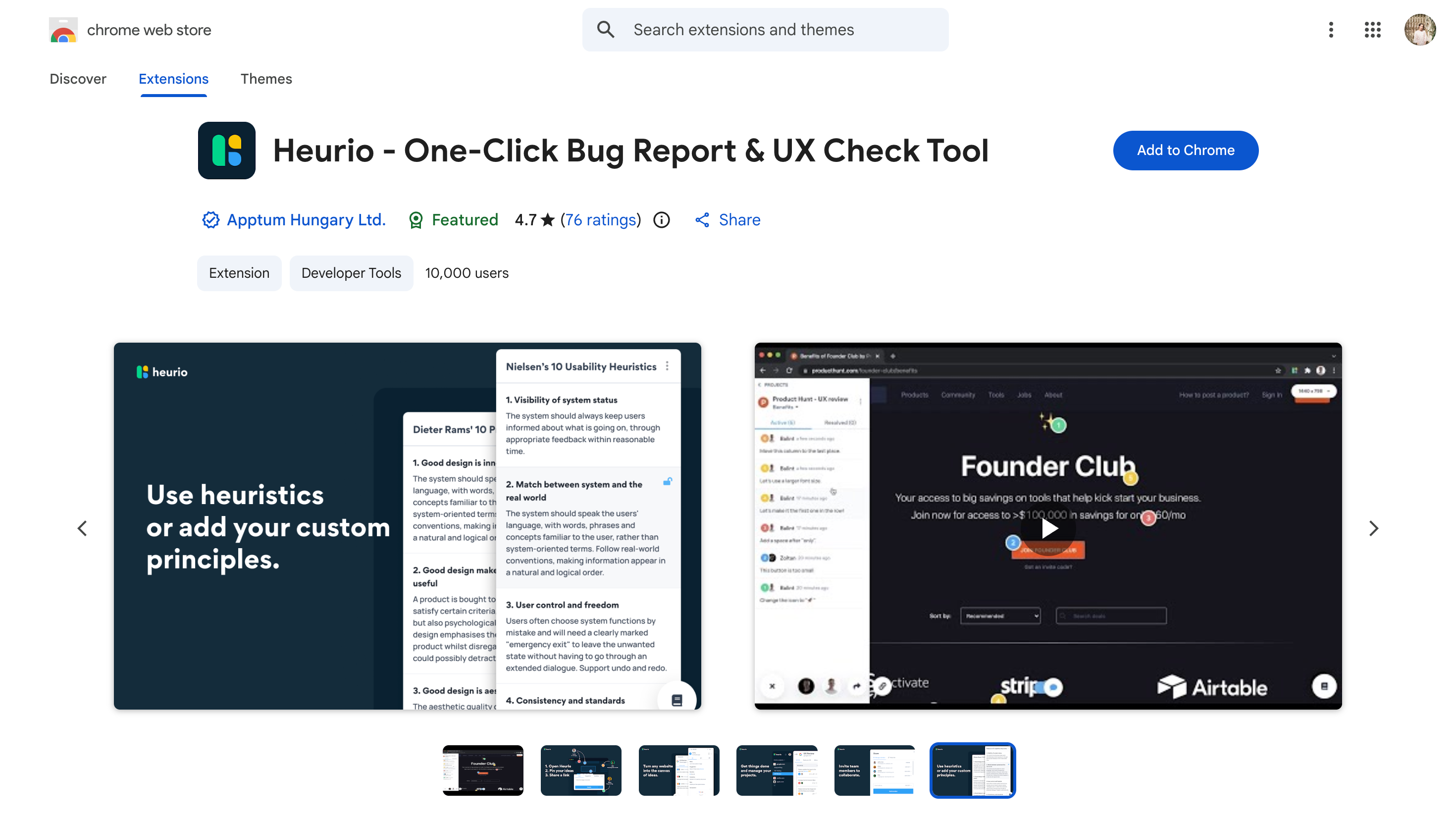Go back with the left carousel arrow
The width and height of the screenshot is (1456, 822).
pyautogui.click(x=83, y=528)
